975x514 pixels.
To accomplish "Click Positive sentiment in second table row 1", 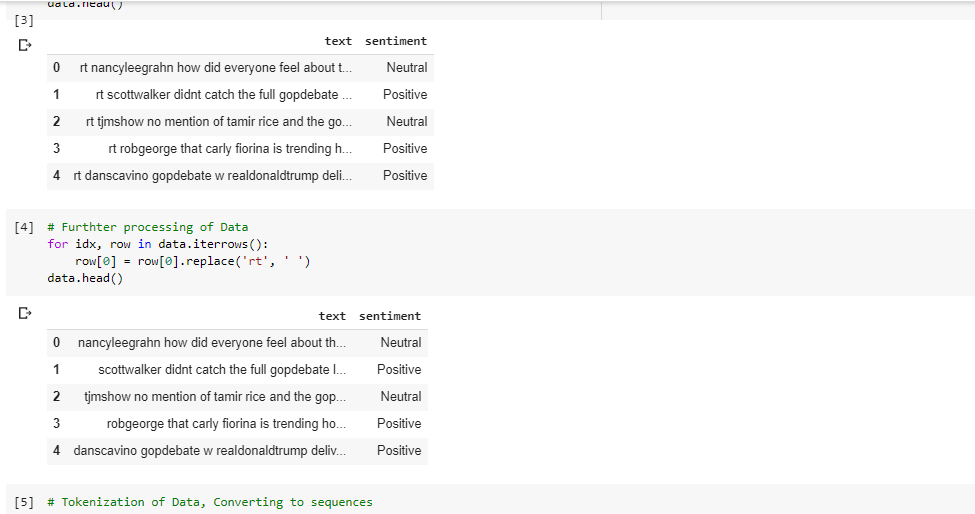I will pyautogui.click(x=399, y=370).
